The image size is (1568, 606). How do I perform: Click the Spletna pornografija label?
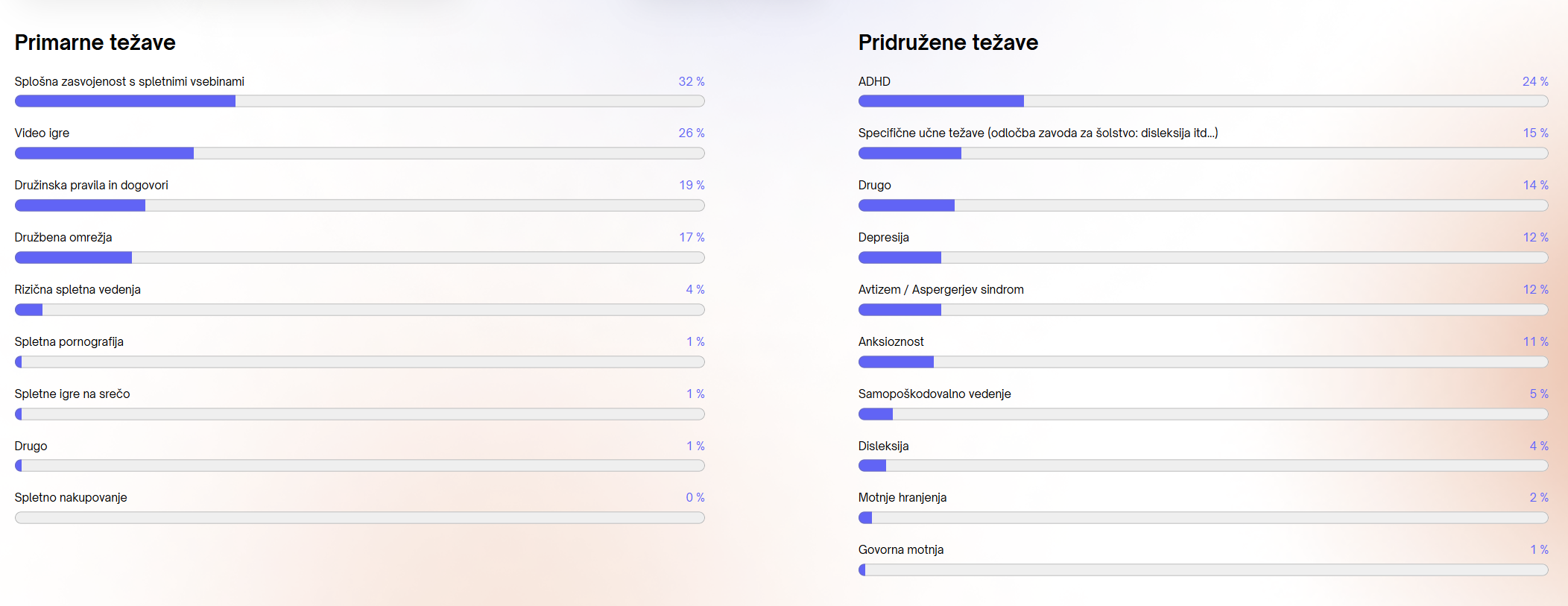[x=69, y=341]
